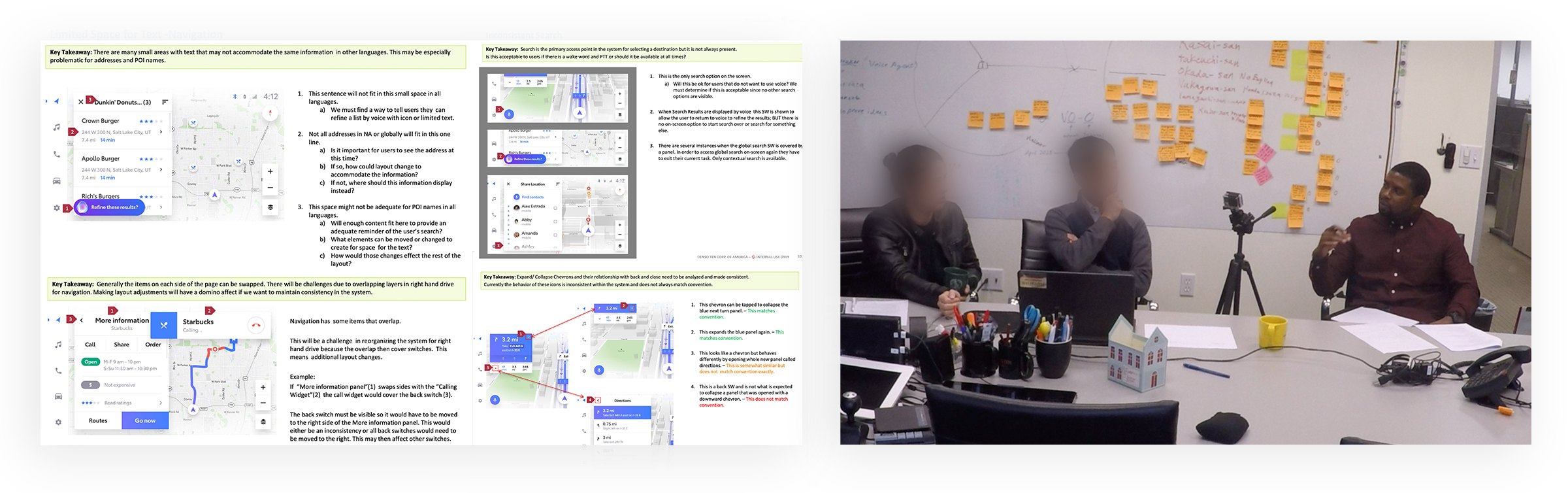This screenshot has width=1568, height=493.
Task: Check the box next to Alex Estrada
Action: [x=555, y=208]
